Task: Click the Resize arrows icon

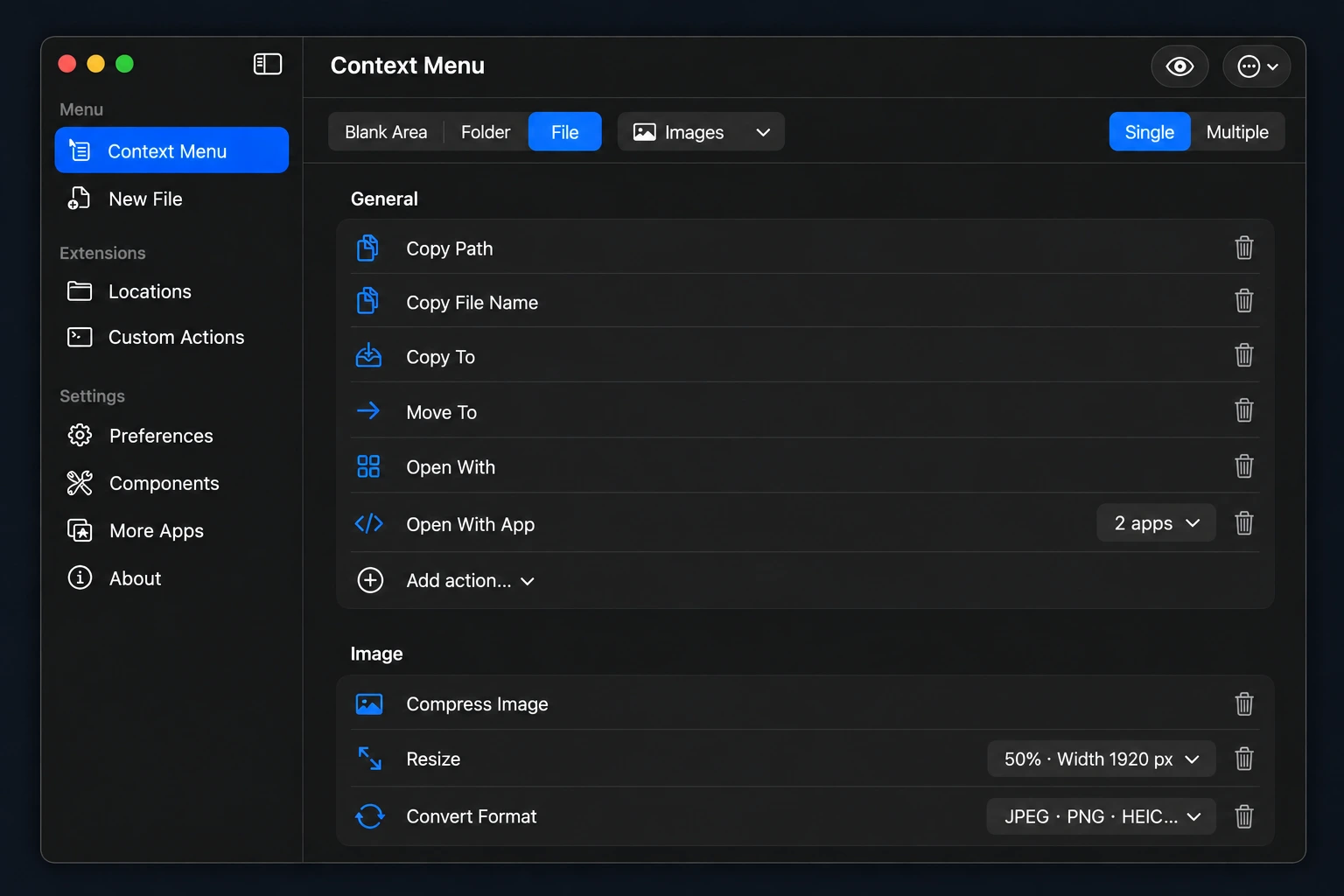Action: tap(369, 758)
